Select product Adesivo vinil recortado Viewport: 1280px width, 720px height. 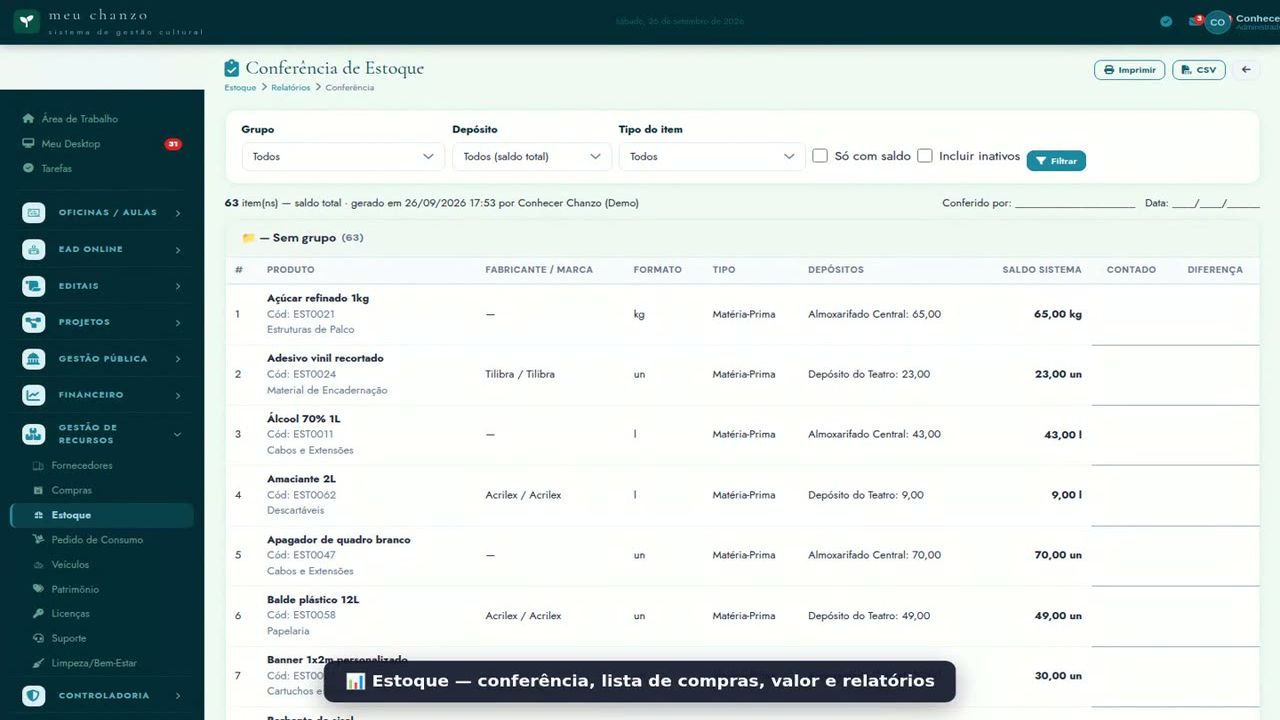[325, 358]
